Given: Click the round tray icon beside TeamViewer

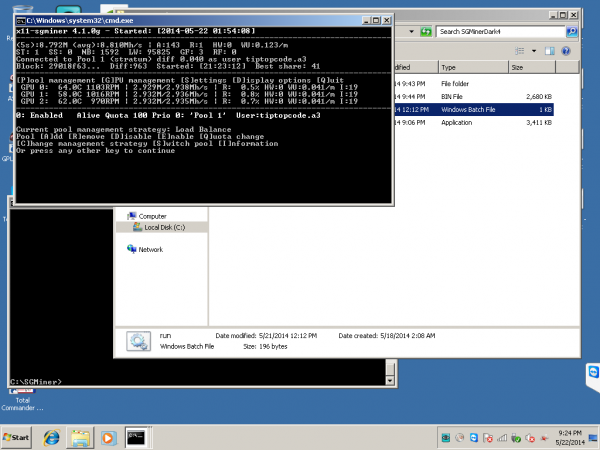Looking at the screenshot, I should pos(460,437).
